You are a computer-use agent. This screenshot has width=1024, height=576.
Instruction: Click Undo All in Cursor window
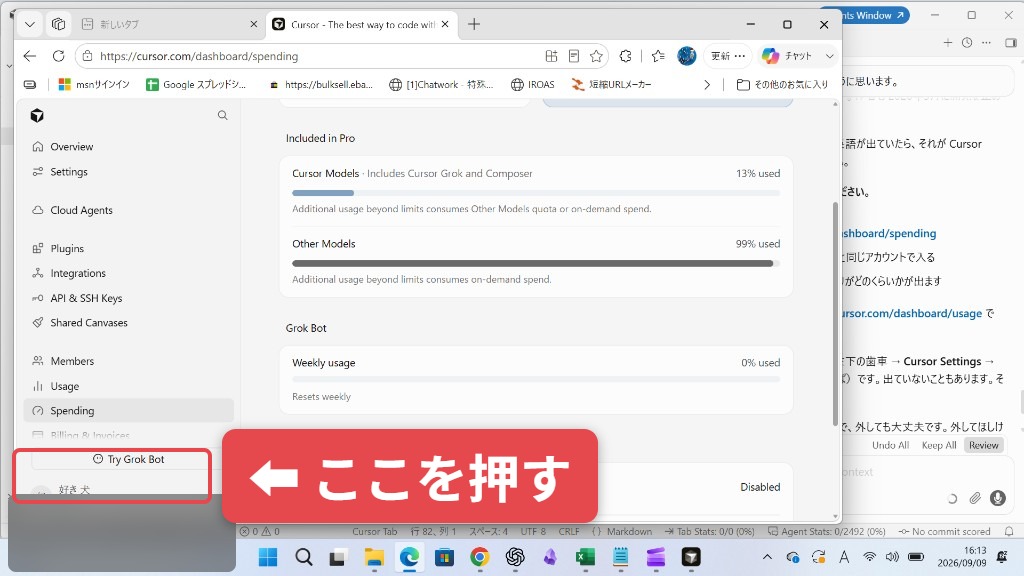click(x=890, y=445)
